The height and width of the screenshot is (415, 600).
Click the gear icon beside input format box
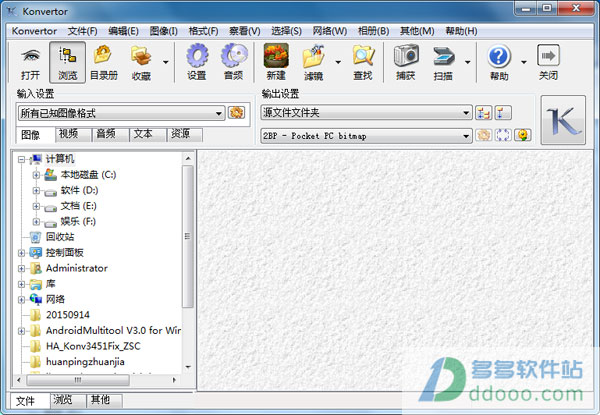click(236, 112)
